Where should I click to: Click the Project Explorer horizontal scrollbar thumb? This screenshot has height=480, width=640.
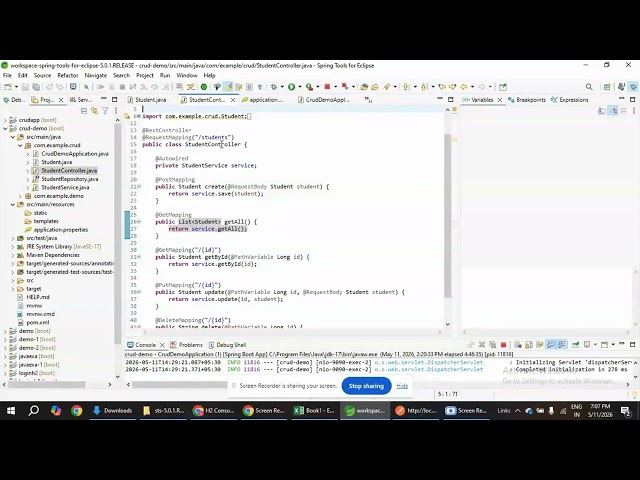tap(46, 384)
